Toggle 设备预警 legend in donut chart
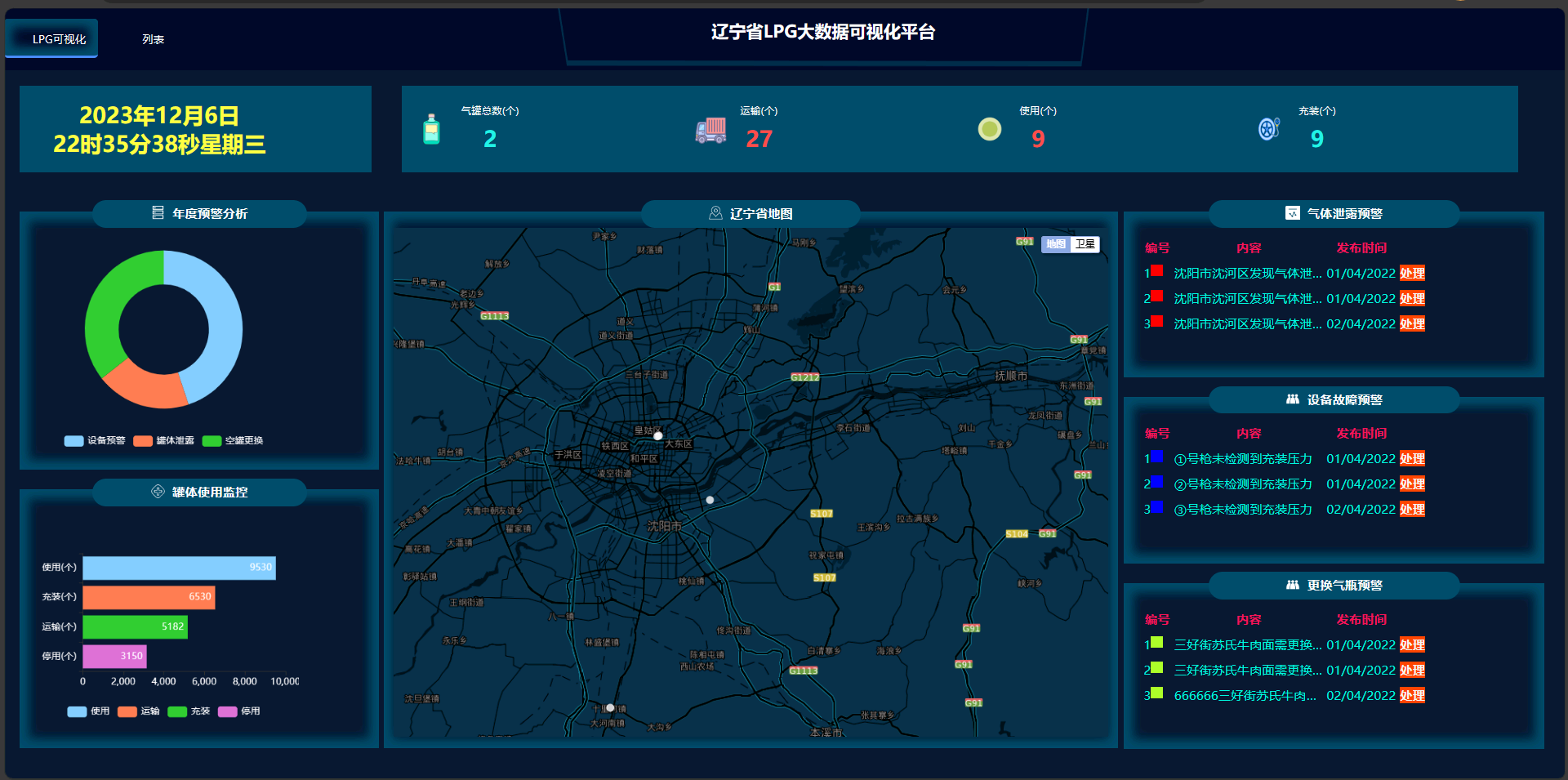 [95, 441]
